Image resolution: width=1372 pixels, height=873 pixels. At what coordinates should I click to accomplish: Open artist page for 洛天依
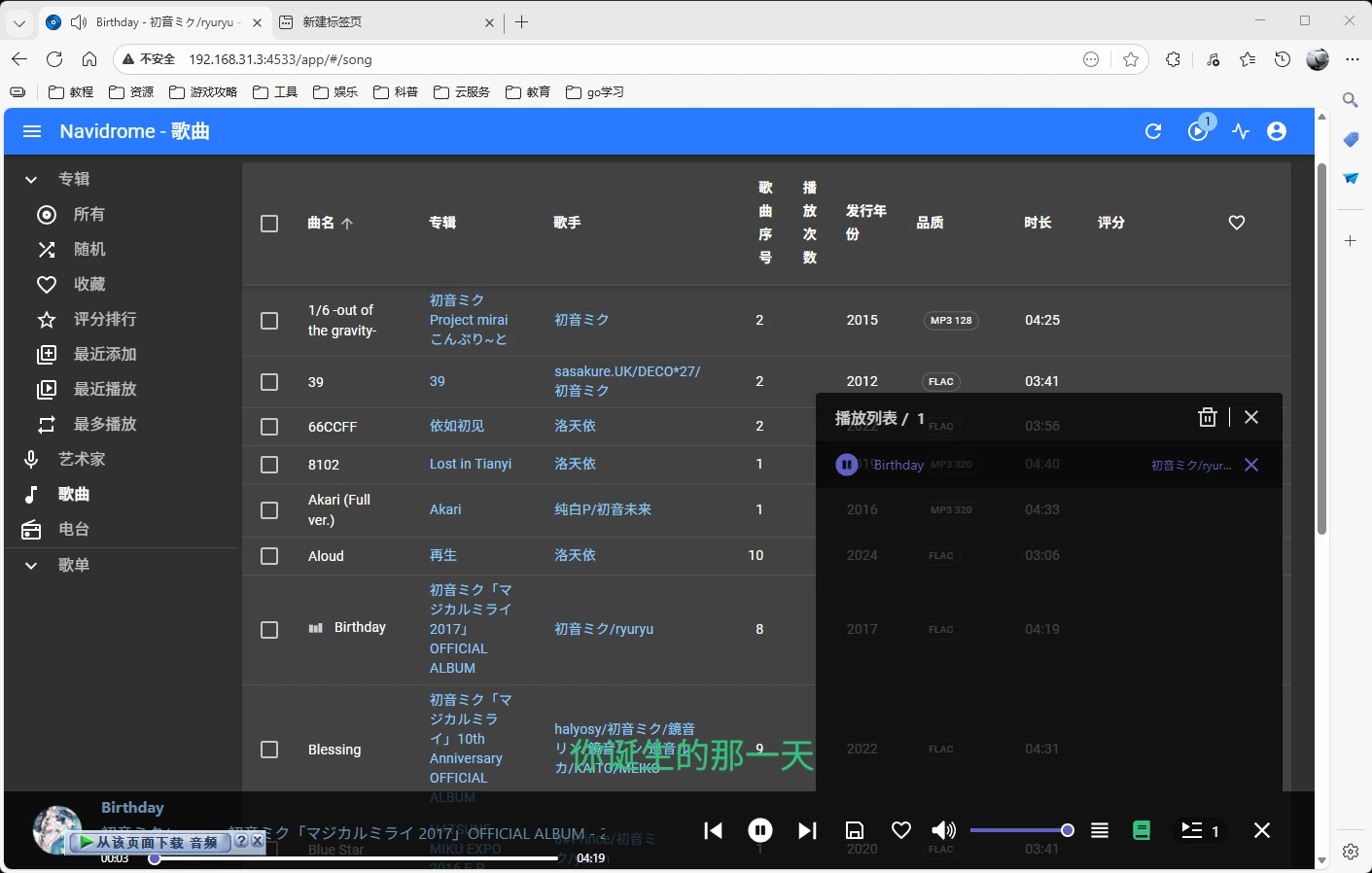pyautogui.click(x=575, y=426)
